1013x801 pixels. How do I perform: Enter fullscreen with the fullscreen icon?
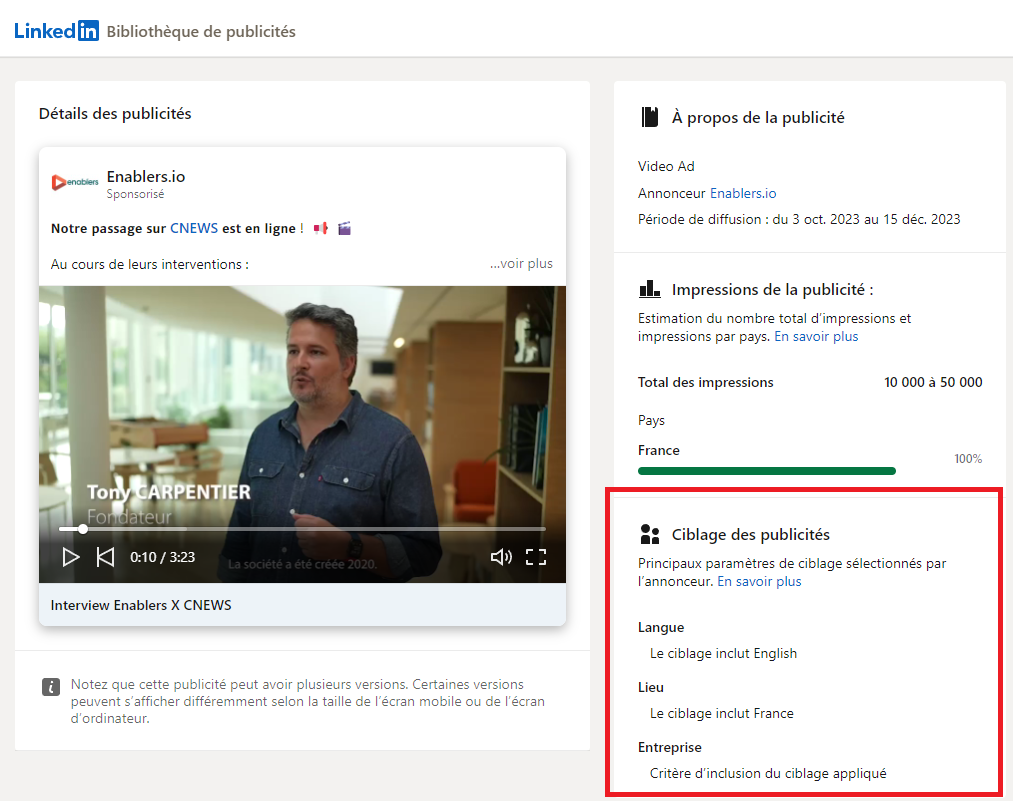click(536, 557)
